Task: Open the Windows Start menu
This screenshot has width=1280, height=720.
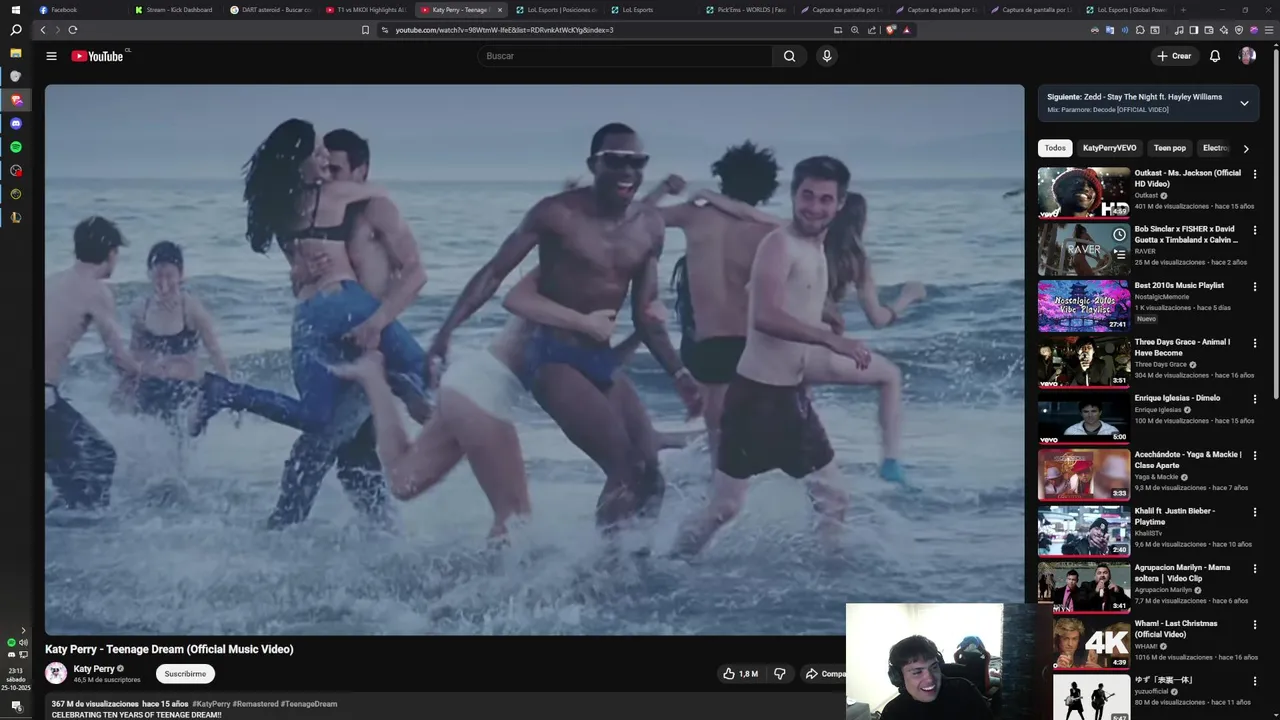Action: pyautogui.click(x=15, y=9)
